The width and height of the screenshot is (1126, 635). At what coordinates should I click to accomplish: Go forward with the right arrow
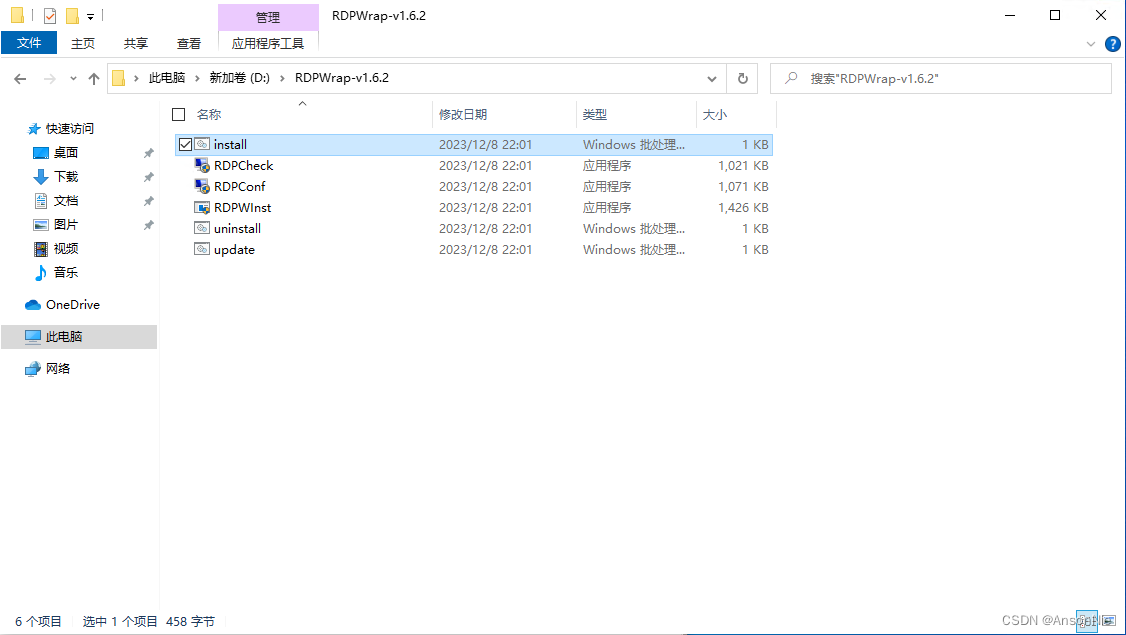tap(50, 78)
